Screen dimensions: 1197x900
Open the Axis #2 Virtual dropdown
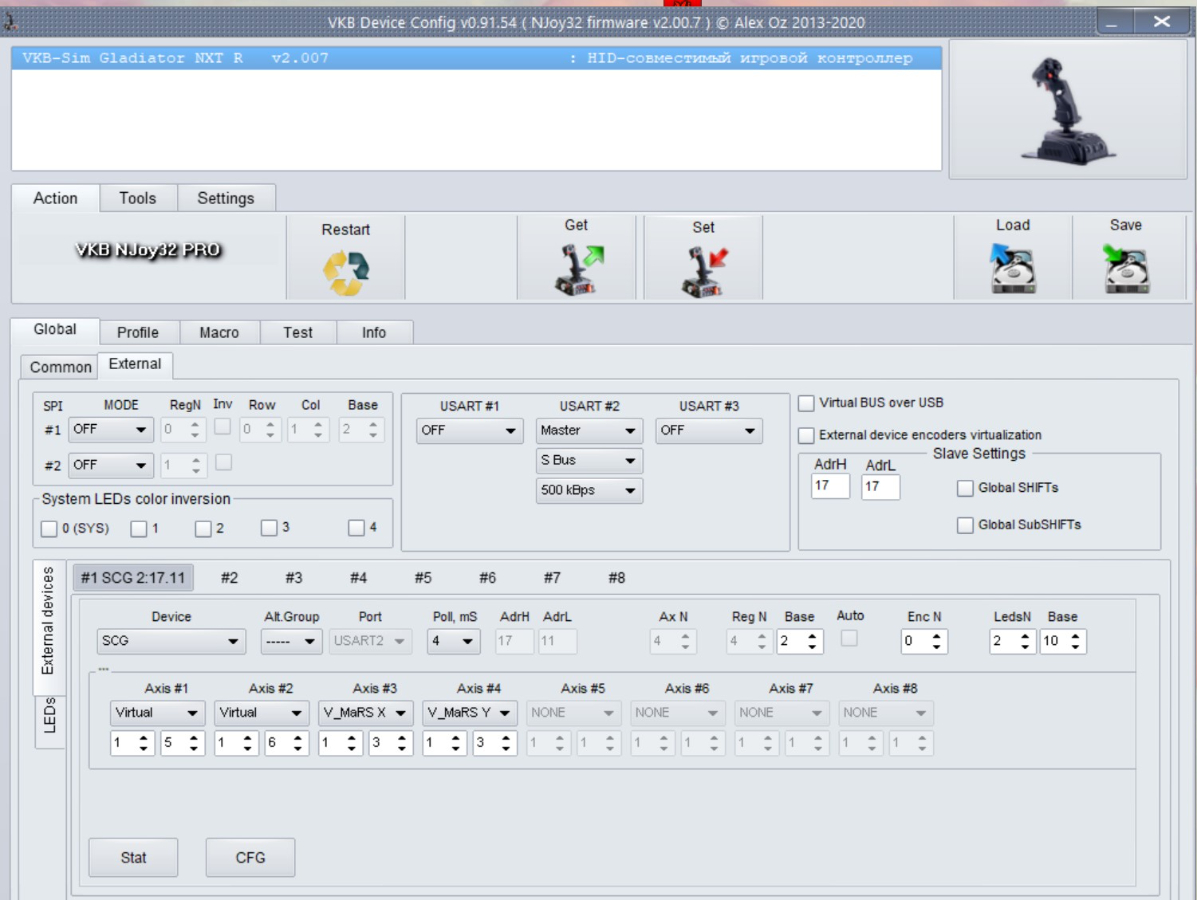point(260,713)
